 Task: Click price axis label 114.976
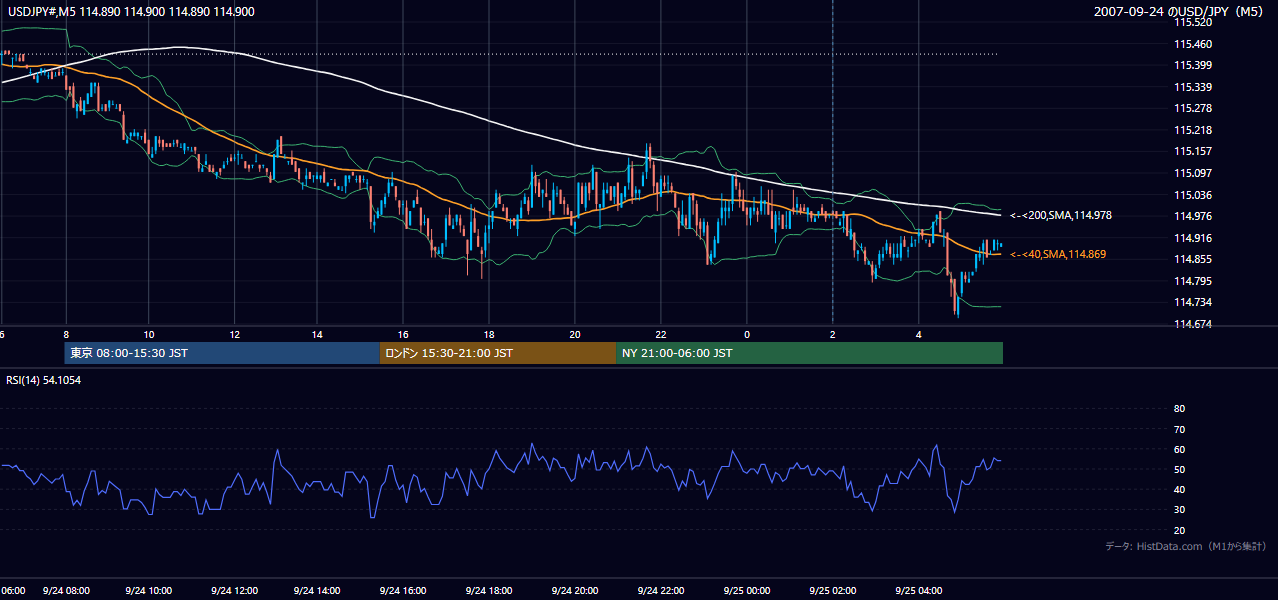1193,216
